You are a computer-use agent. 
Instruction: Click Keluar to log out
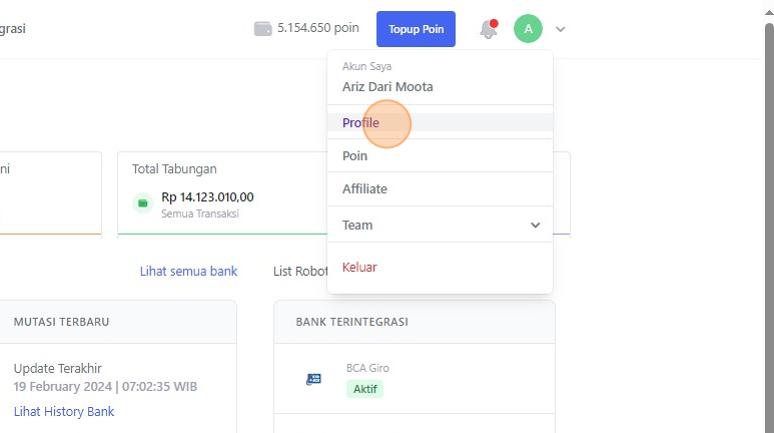point(359,267)
